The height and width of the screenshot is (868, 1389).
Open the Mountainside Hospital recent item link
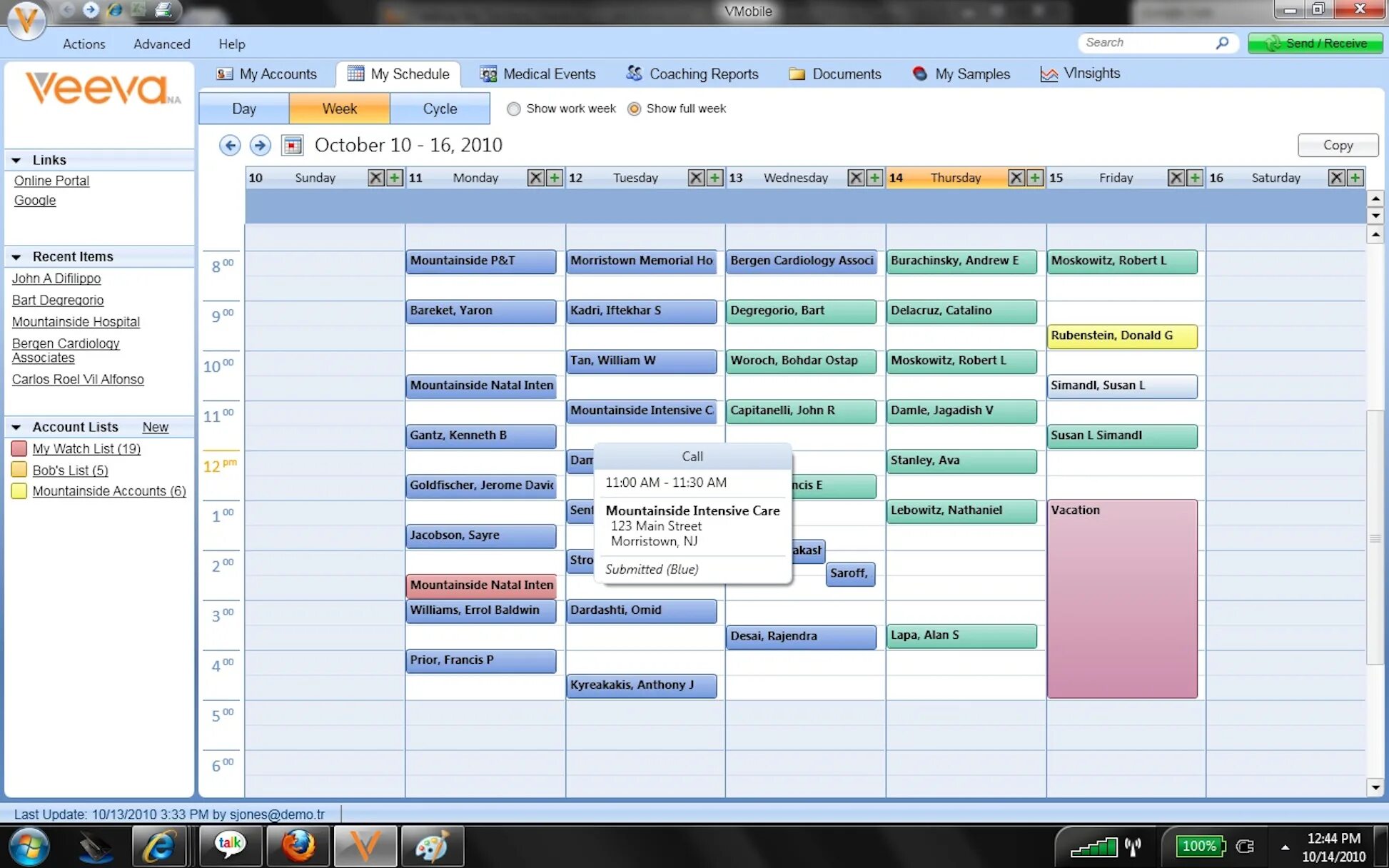pos(76,322)
